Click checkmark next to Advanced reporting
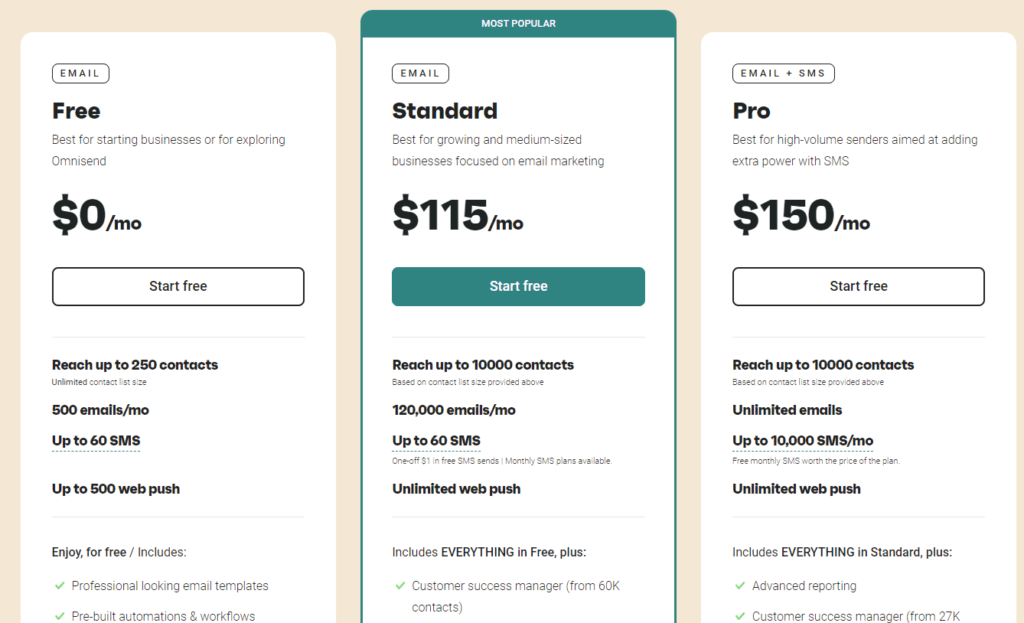Image resolution: width=1024 pixels, height=623 pixels. tap(740, 586)
